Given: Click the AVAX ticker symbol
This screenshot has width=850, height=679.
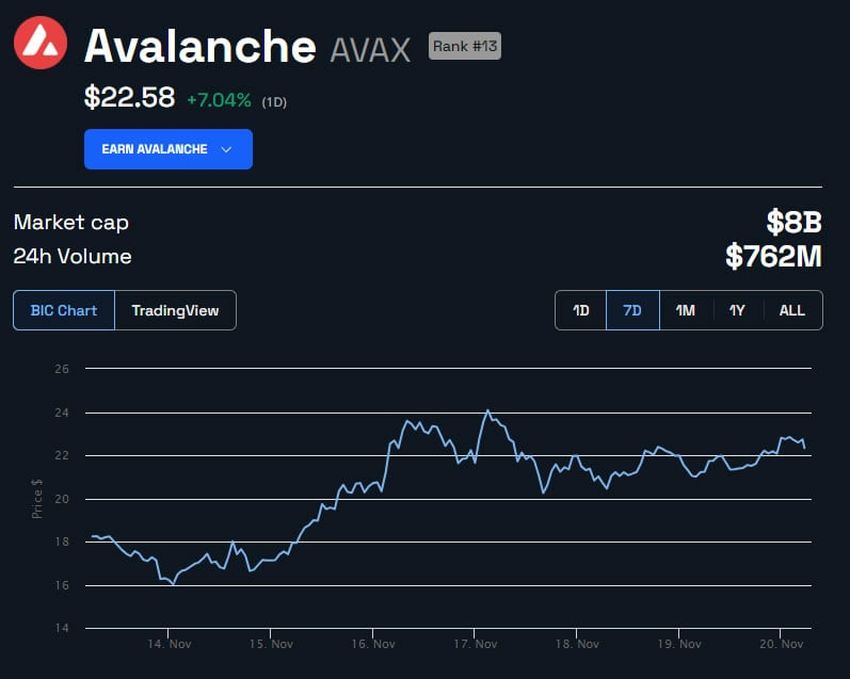Looking at the screenshot, I should (x=373, y=46).
